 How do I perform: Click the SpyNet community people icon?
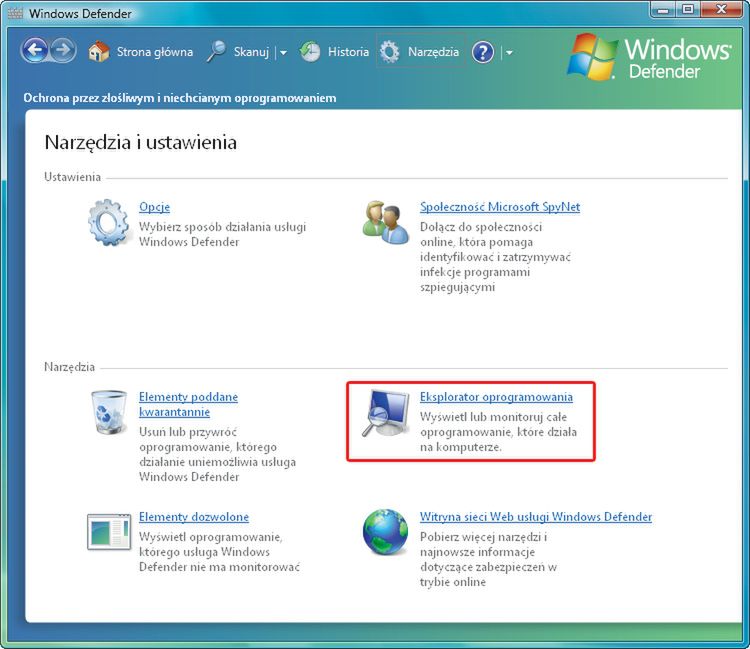tap(386, 222)
